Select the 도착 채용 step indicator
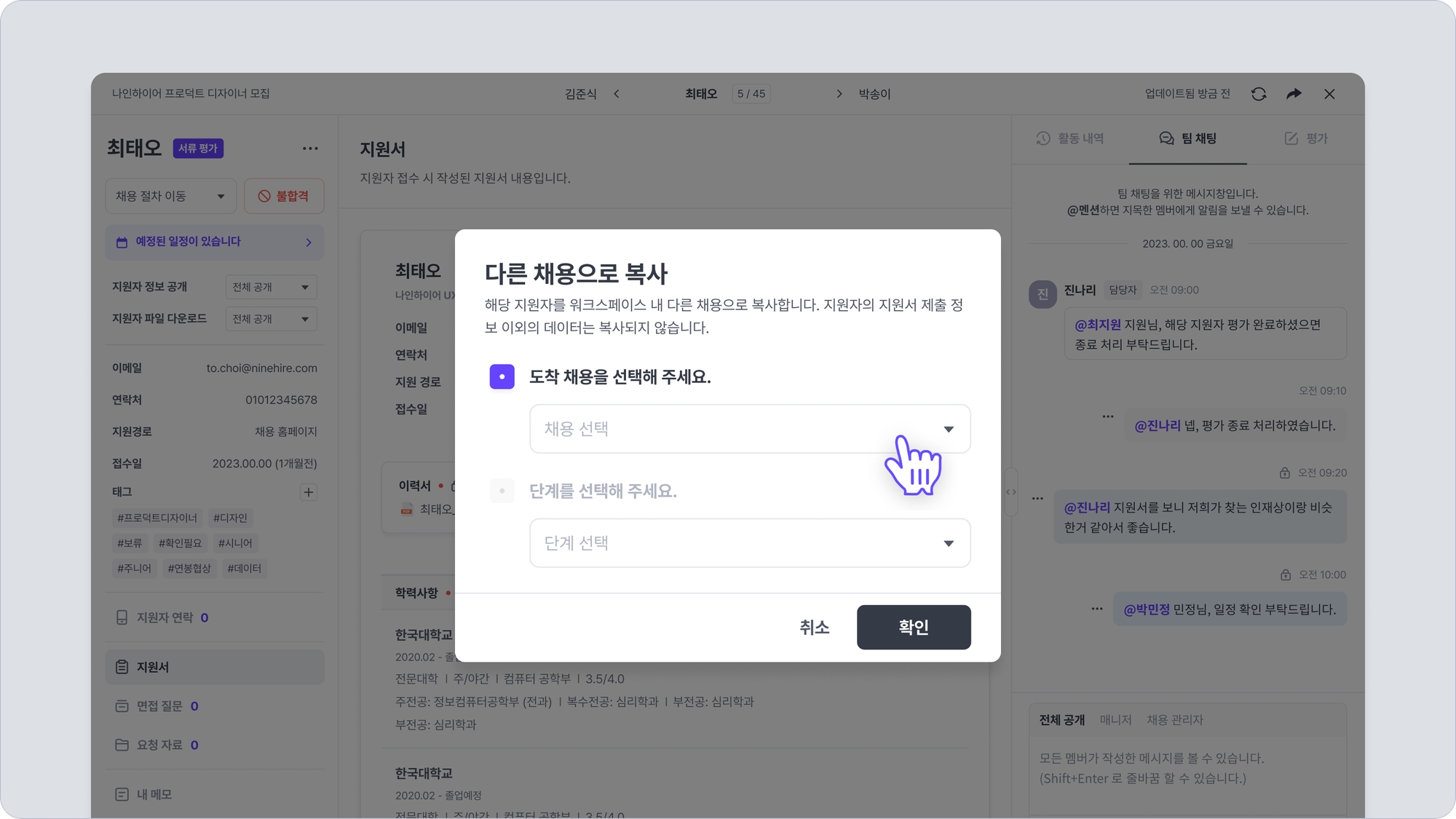Image resolution: width=1456 pixels, height=819 pixels. [x=502, y=376]
